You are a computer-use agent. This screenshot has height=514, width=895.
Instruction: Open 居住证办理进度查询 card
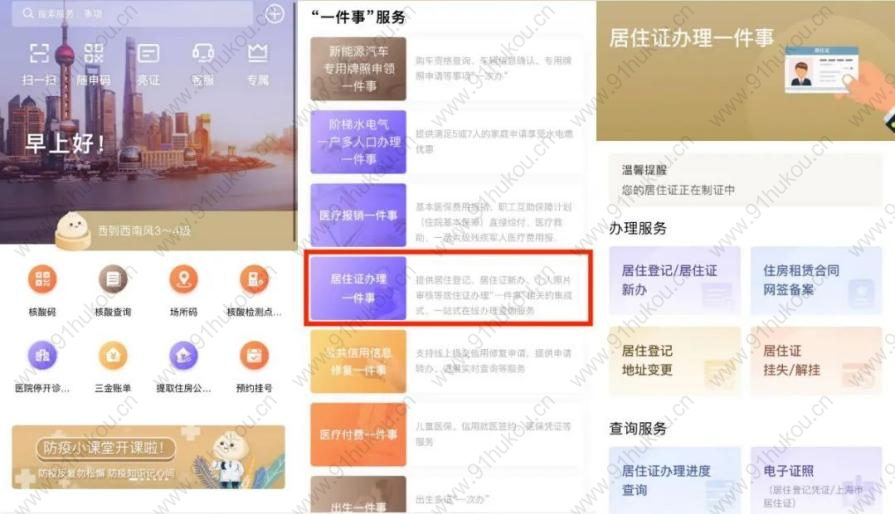(x=675, y=480)
